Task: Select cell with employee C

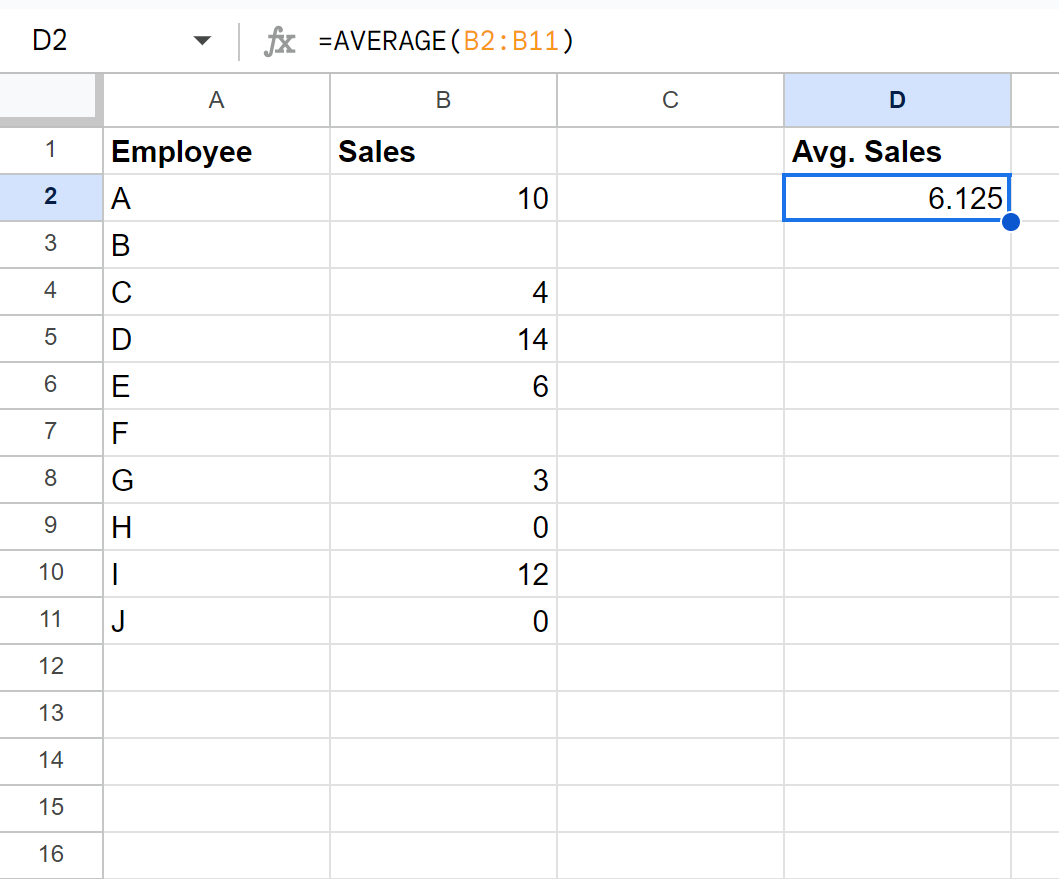Action: point(216,291)
